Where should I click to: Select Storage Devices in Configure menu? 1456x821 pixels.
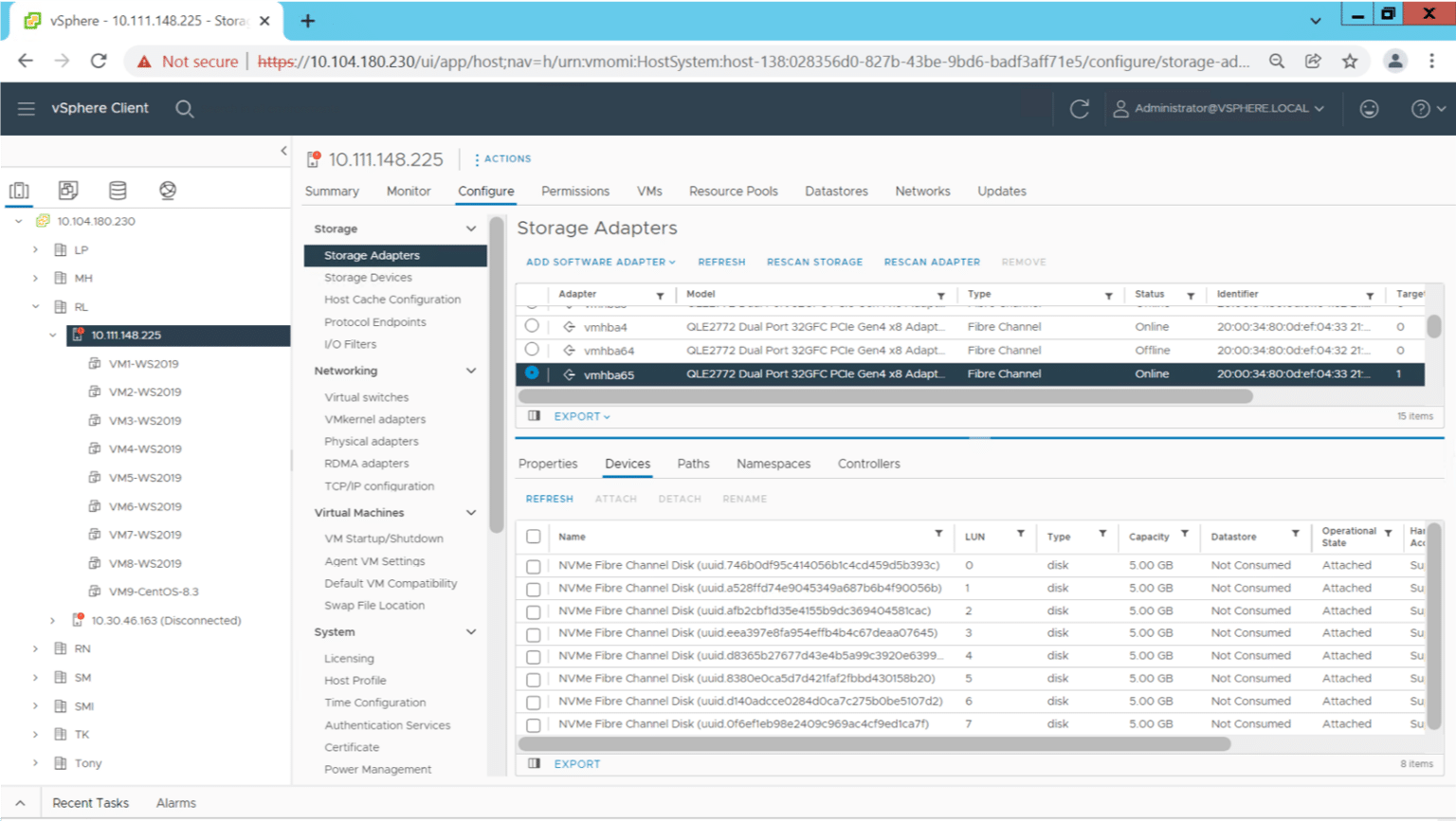[x=368, y=278]
